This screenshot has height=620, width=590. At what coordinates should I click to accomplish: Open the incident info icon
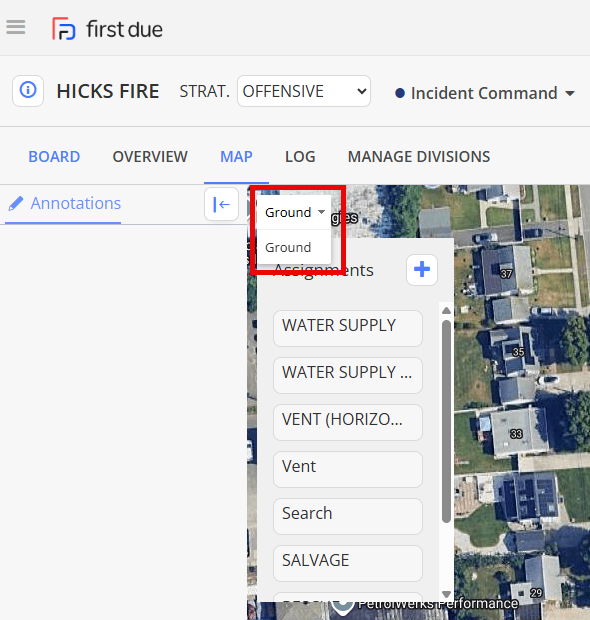pyautogui.click(x=28, y=91)
